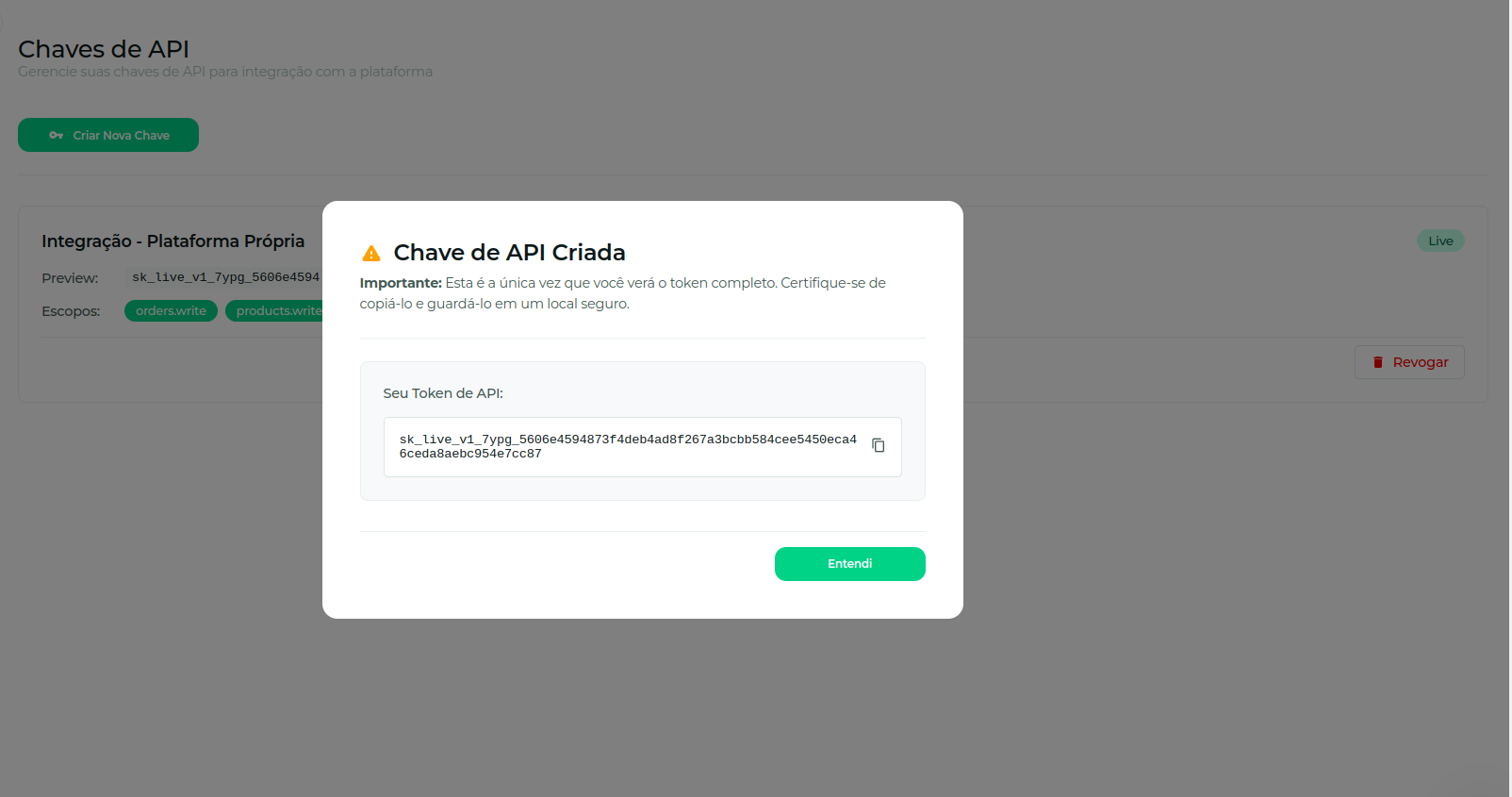Click the orders.write scope tag
This screenshot has width=1512, height=797.
(x=171, y=311)
